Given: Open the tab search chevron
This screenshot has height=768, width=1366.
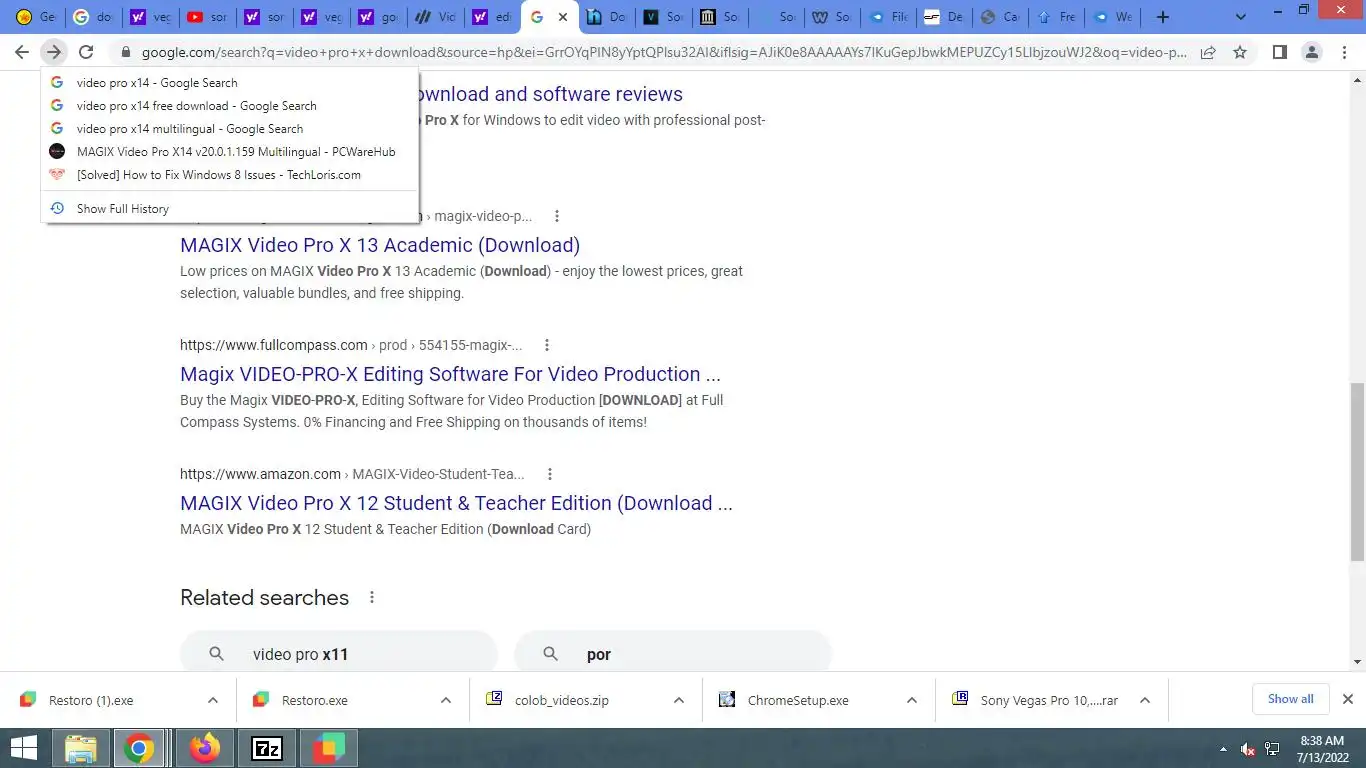Looking at the screenshot, I should (1241, 17).
